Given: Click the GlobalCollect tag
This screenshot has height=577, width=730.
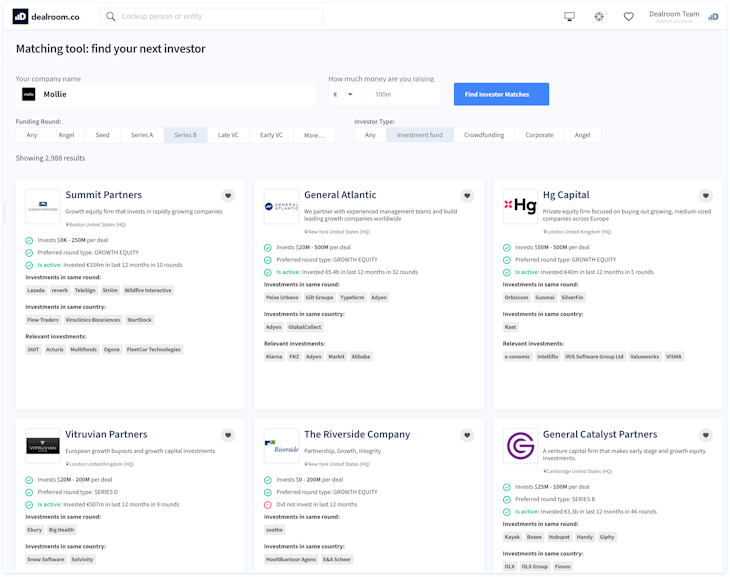Looking at the screenshot, I should coord(305,327).
